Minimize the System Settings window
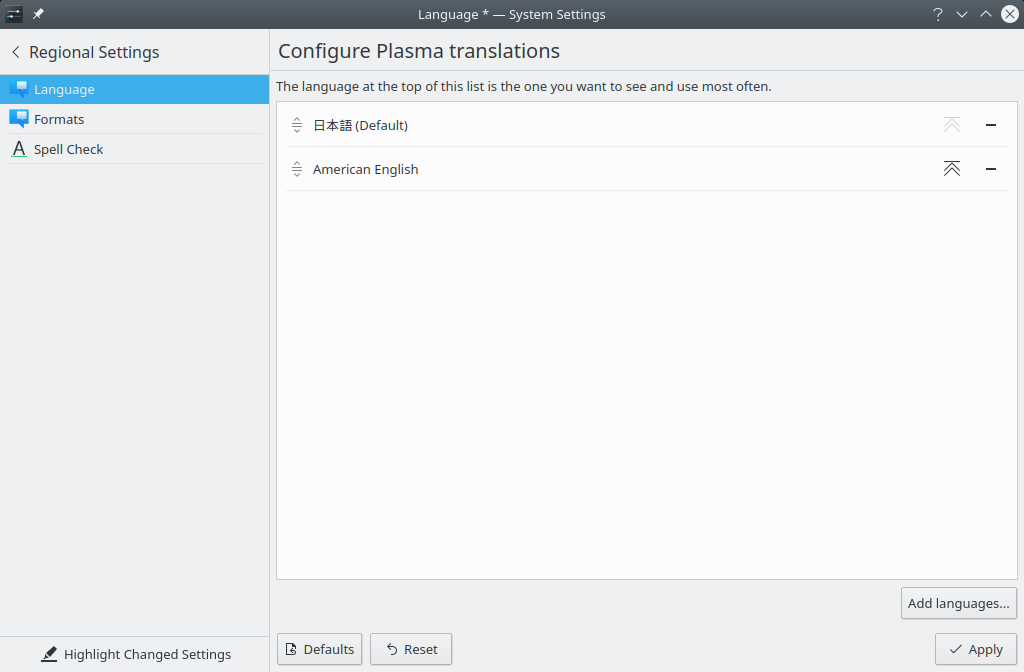 click(962, 14)
